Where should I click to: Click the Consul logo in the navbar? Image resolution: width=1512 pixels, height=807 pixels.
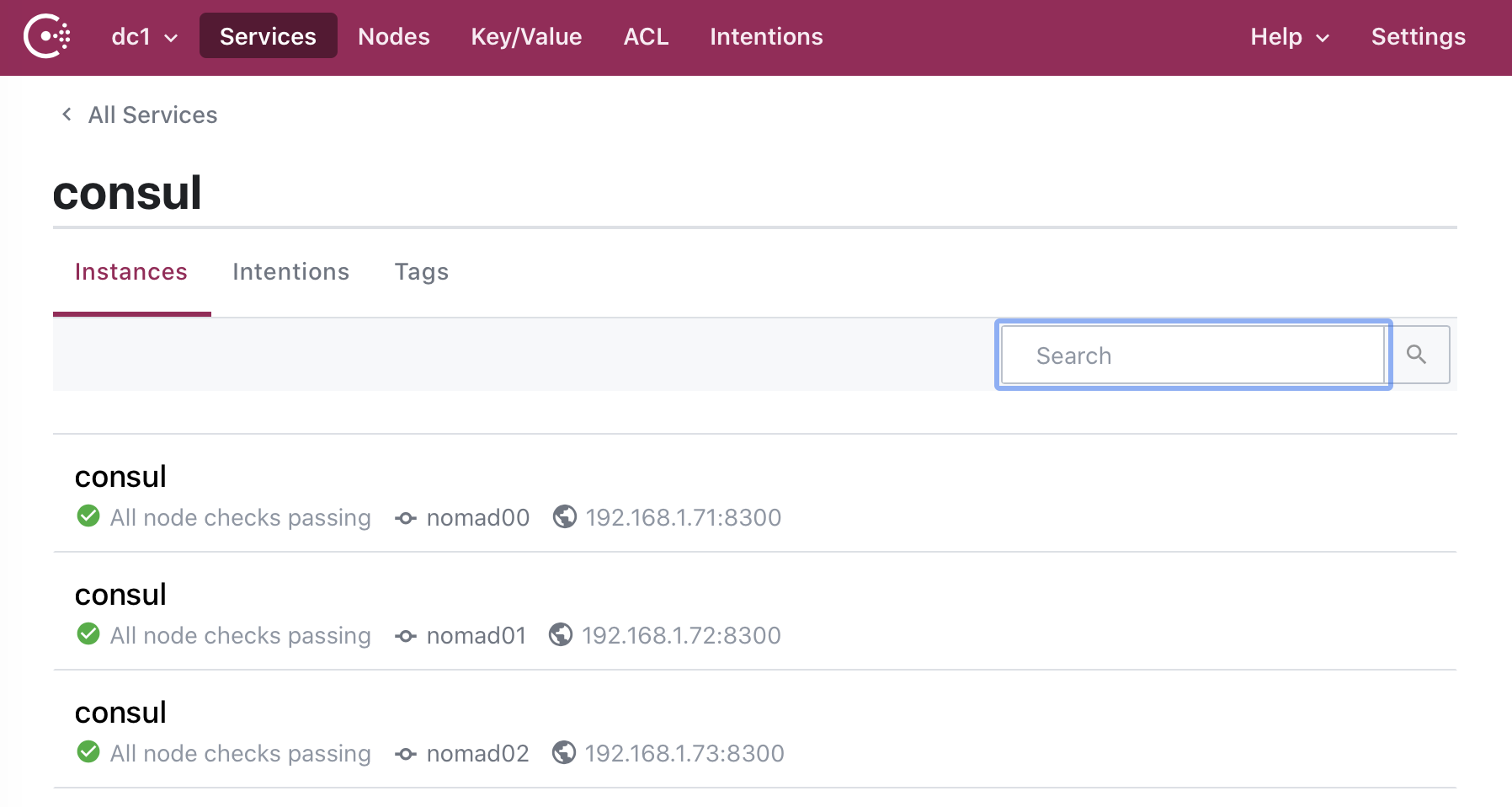click(48, 36)
